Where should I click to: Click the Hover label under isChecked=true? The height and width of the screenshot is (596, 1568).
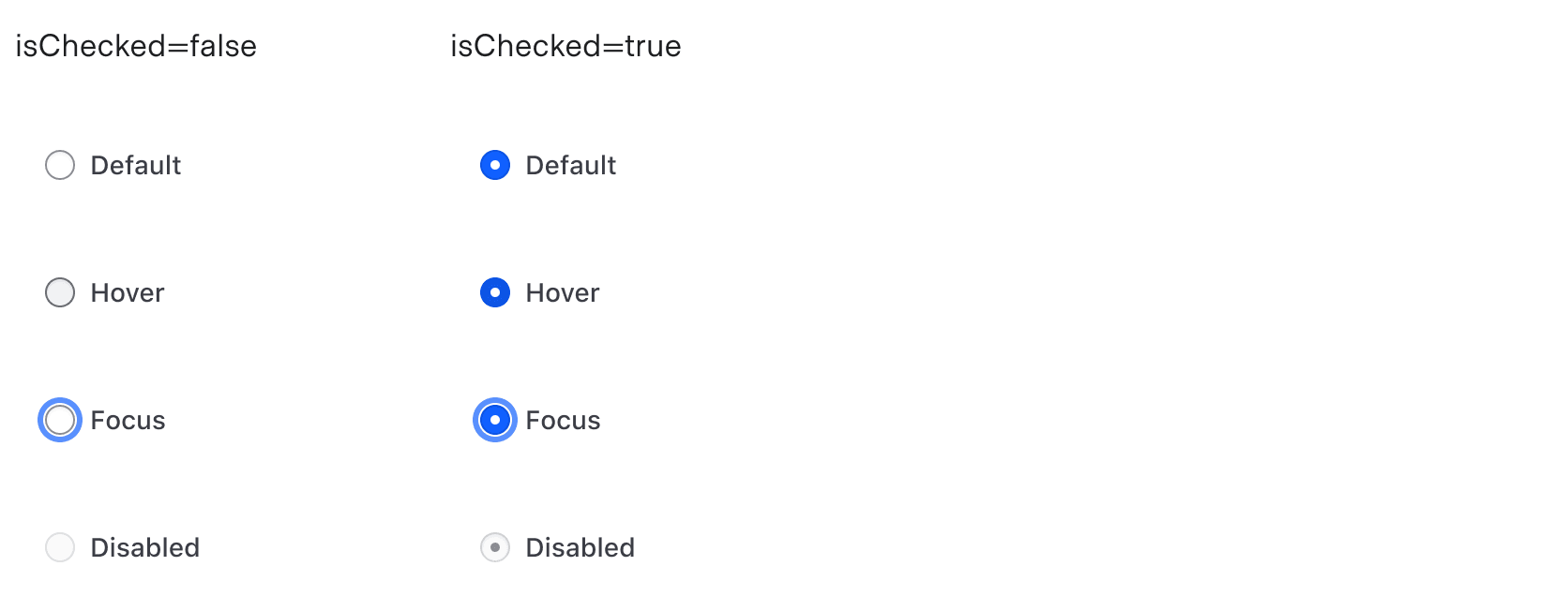[563, 293]
